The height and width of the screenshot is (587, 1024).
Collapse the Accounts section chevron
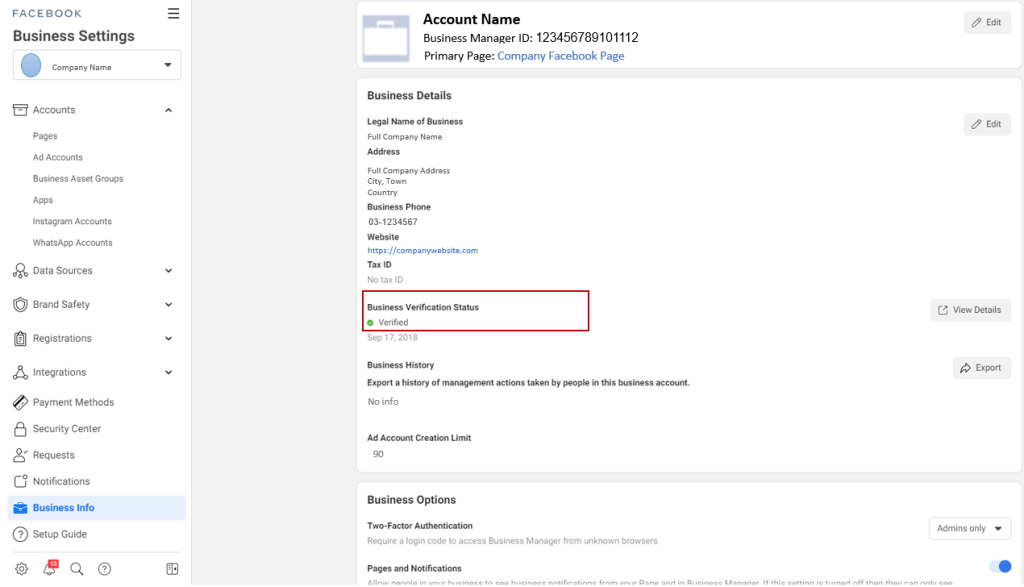coord(168,110)
